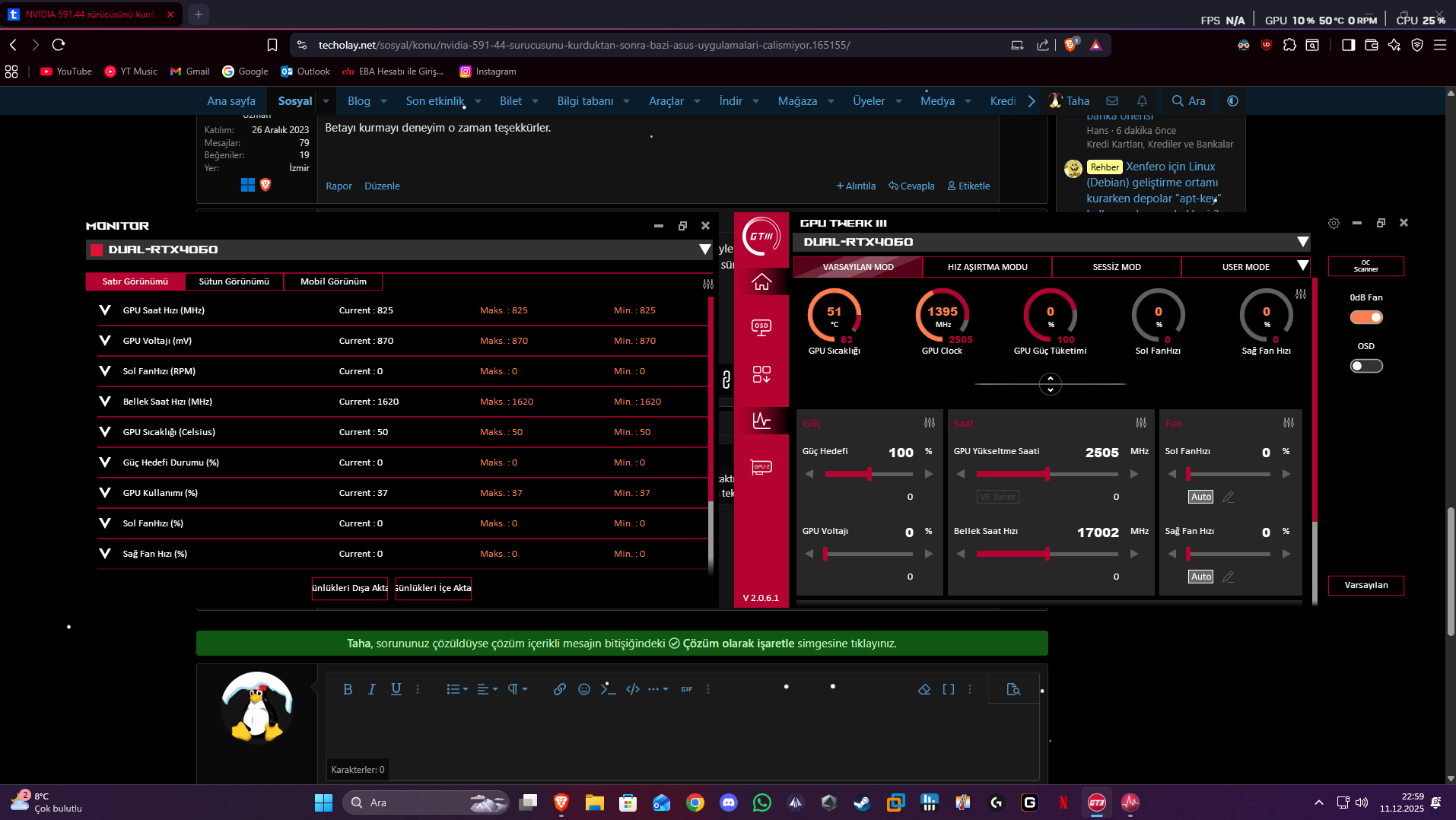Click the eraser remove-formatting icon
1456x820 pixels.
click(924, 689)
